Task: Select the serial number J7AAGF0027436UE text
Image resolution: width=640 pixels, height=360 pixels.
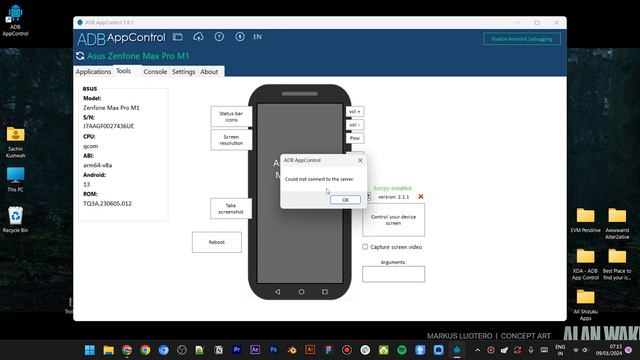Action: (109, 126)
